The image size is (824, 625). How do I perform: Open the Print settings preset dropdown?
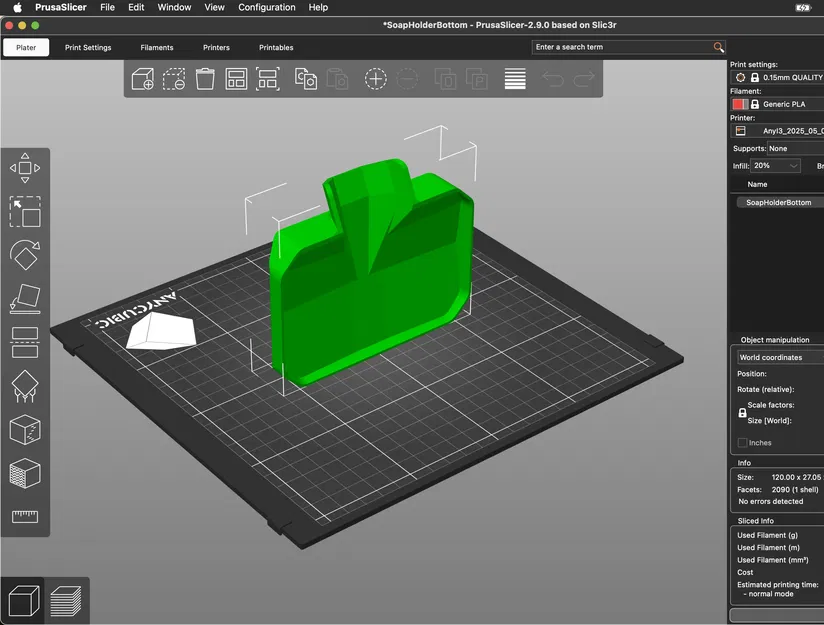tap(777, 77)
